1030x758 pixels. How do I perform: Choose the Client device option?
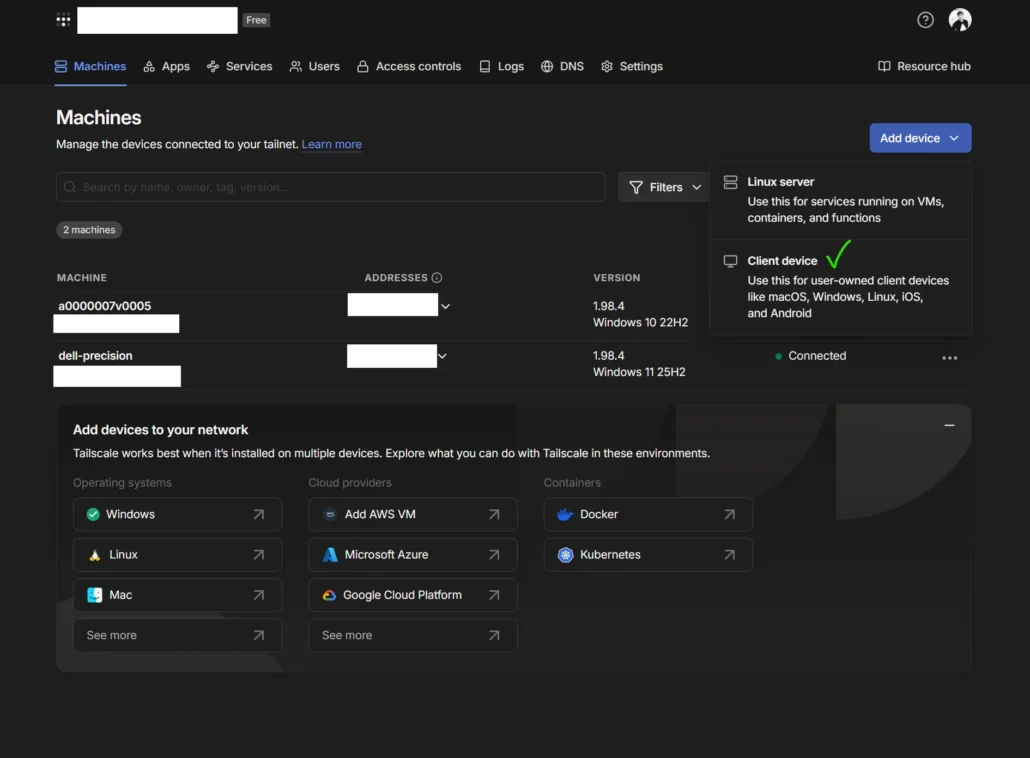840,286
